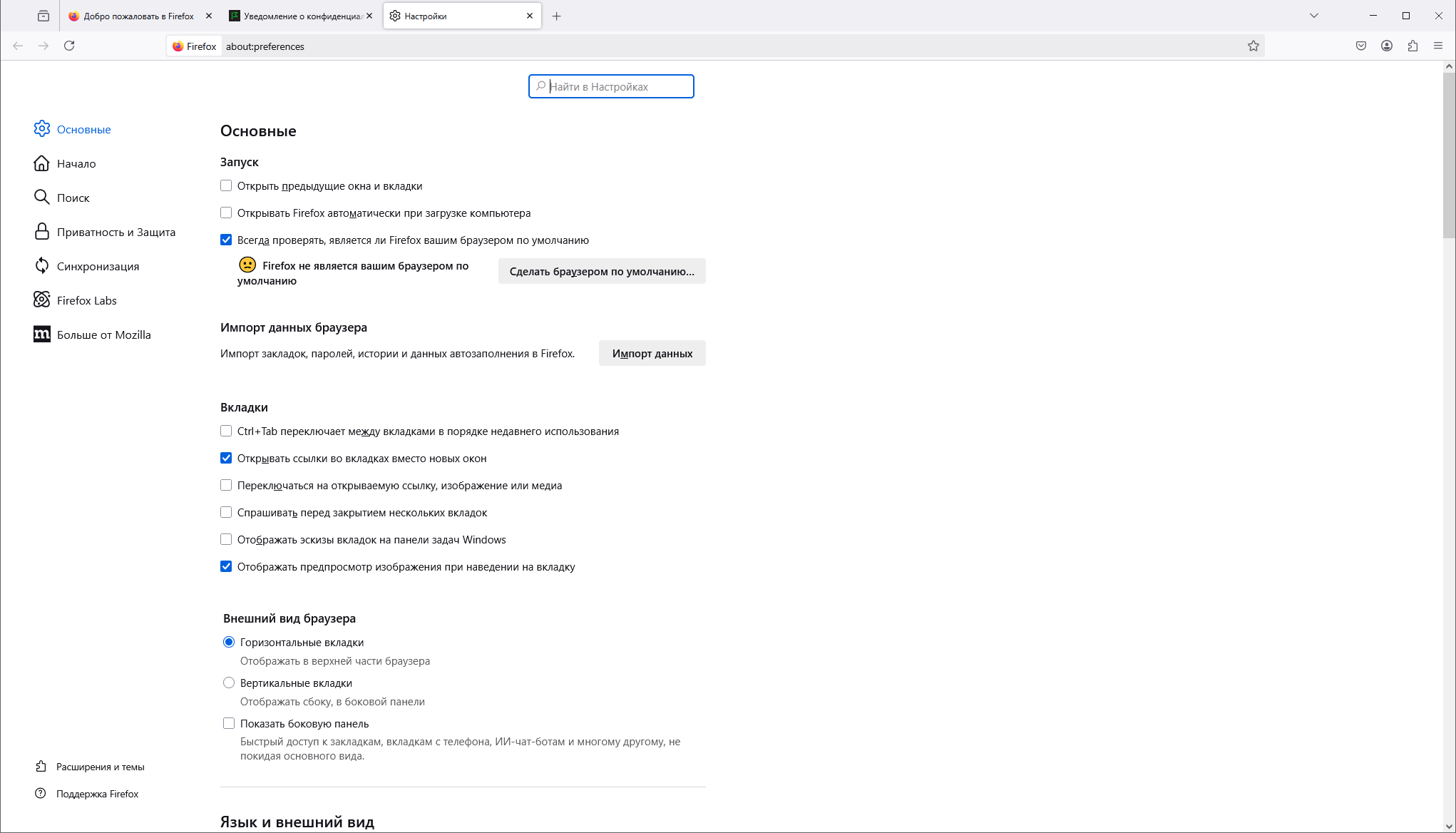Enable Переключаться на открываемую ссылку checkbox
The image size is (1456, 833).
(226, 485)
